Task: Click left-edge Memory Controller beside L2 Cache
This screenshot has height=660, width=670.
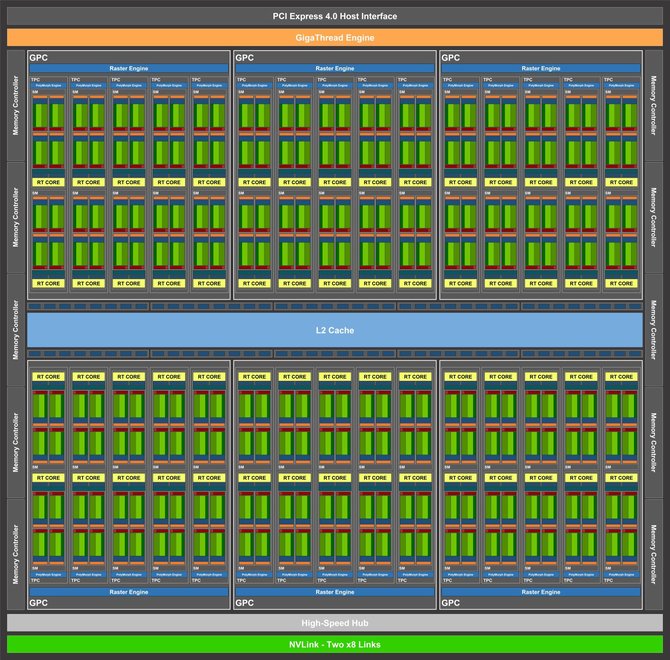Action: (x=16, y=330)
